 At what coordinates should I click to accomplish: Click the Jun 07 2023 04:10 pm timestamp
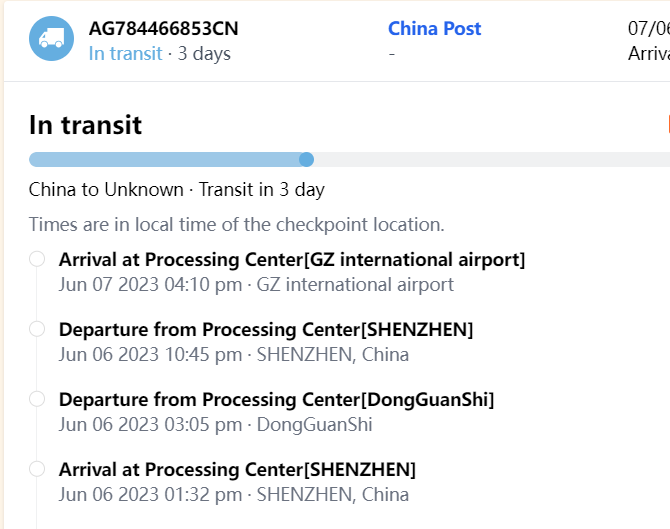pos(150,285)
